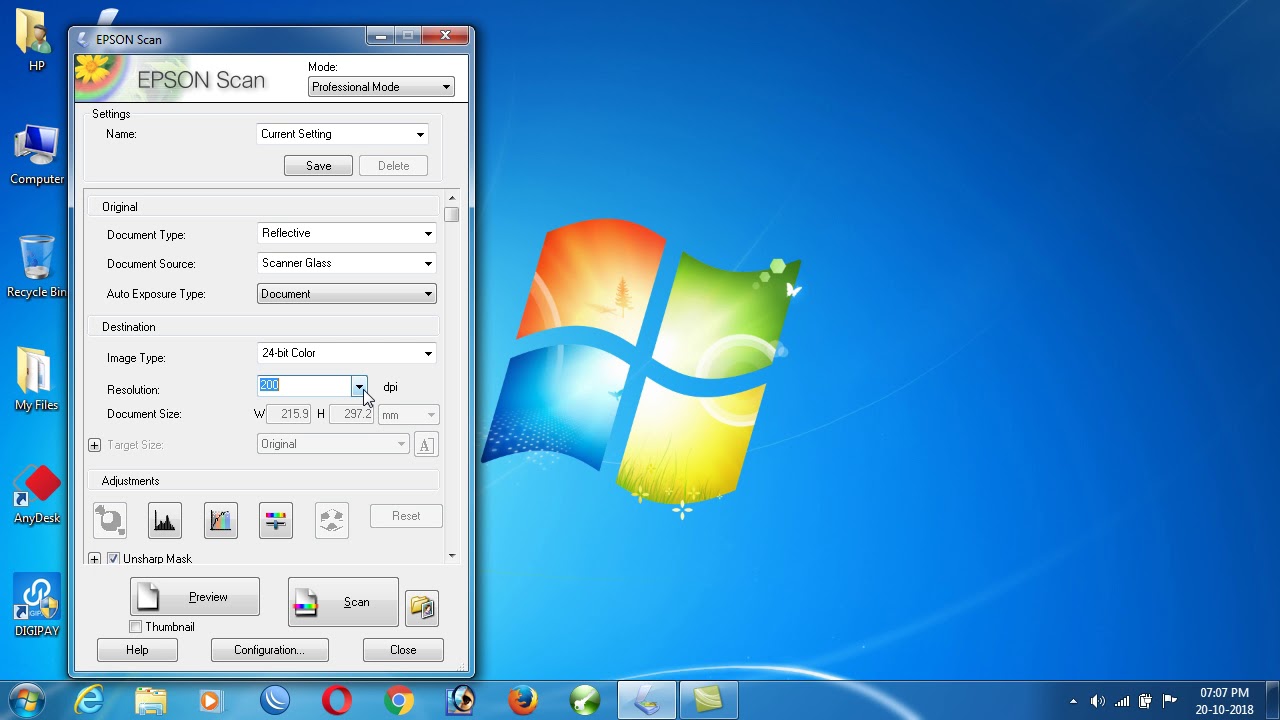Open the Windows Start menu
The width and height of the screenshot is (1280, 720).
click(27, 700)
